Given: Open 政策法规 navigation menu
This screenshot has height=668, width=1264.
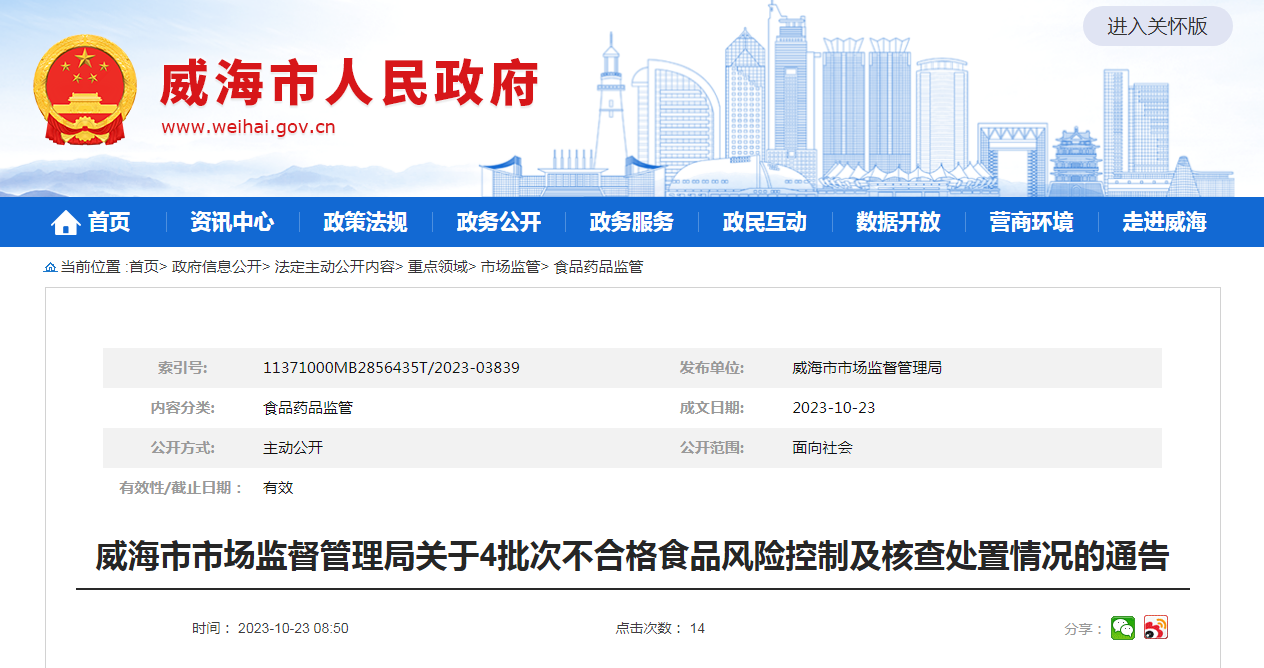Looking at the screenshot, I should pyautogui.click(x=365, y=222).
